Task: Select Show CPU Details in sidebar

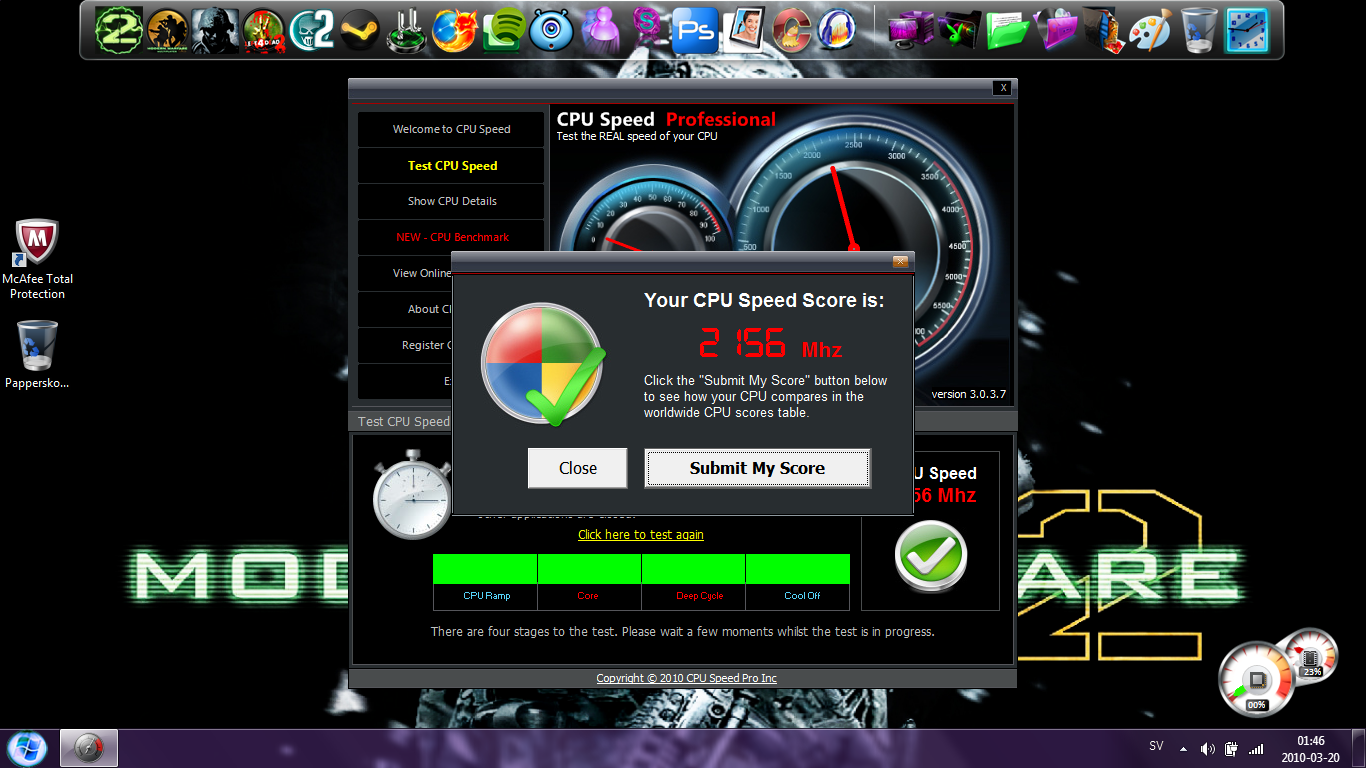Action: [451, 201]
